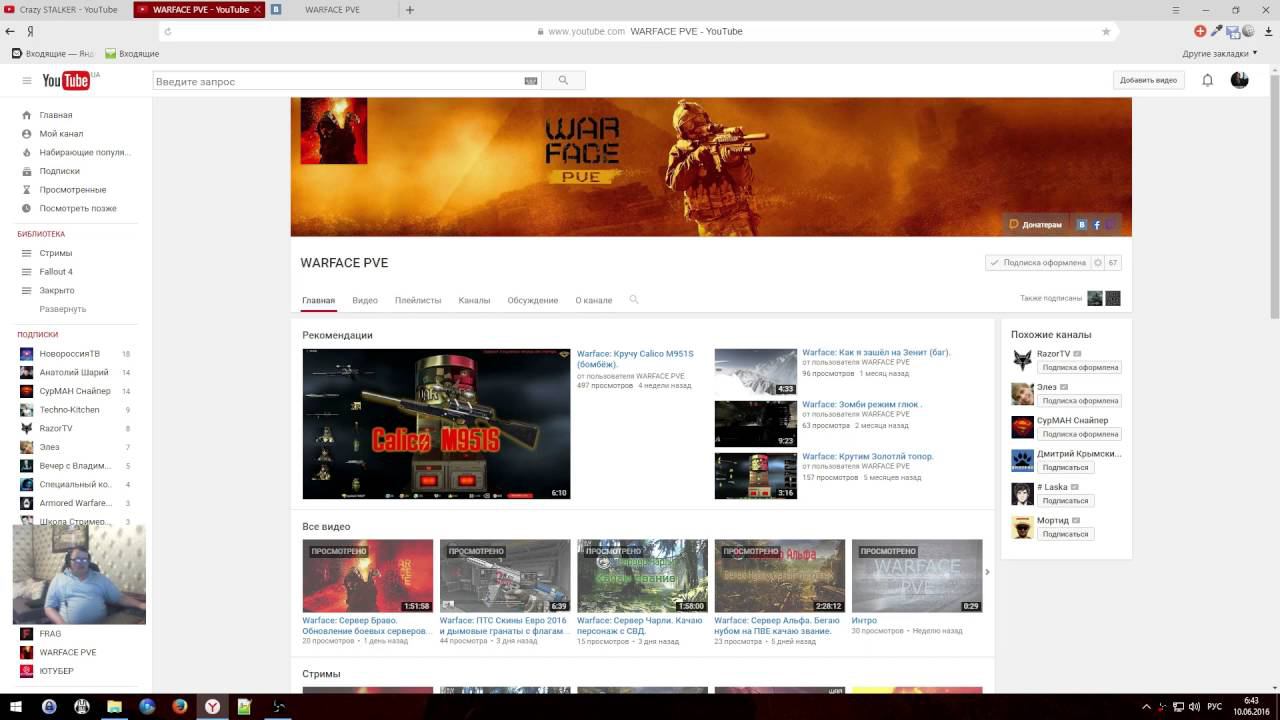Open the notifications bell
The height and width of the screenshot is (720, 1280).
pos(1207,80)
